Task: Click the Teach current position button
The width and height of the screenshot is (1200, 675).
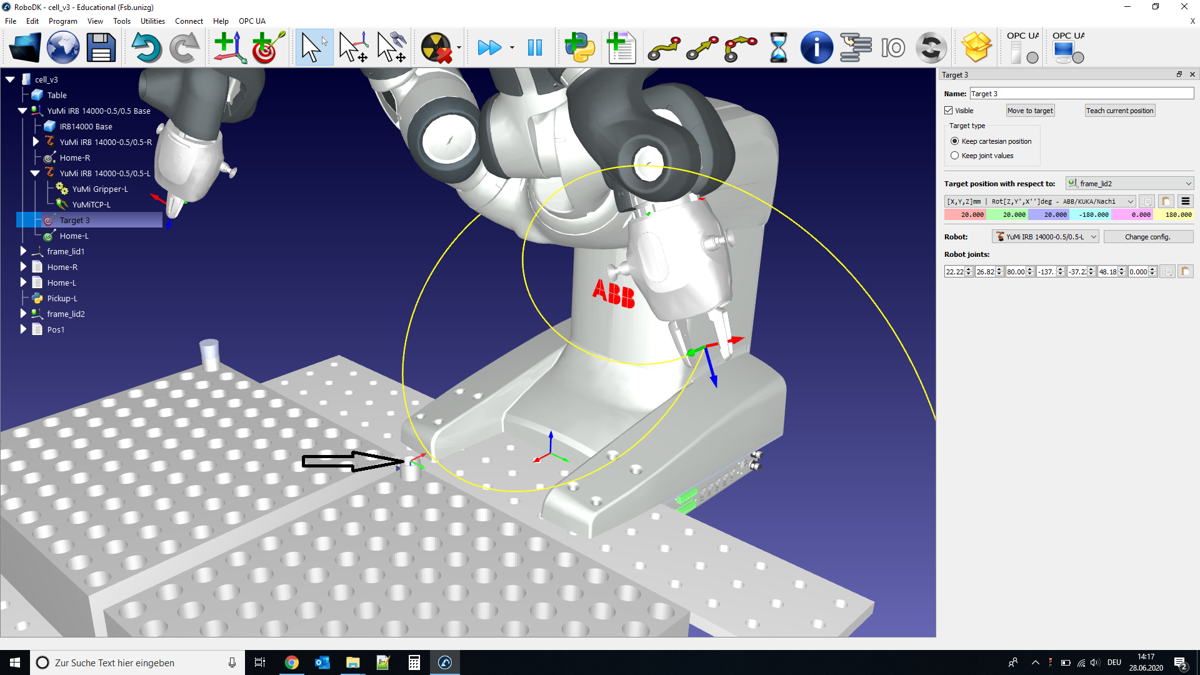Action: [x=1119, y=111]
